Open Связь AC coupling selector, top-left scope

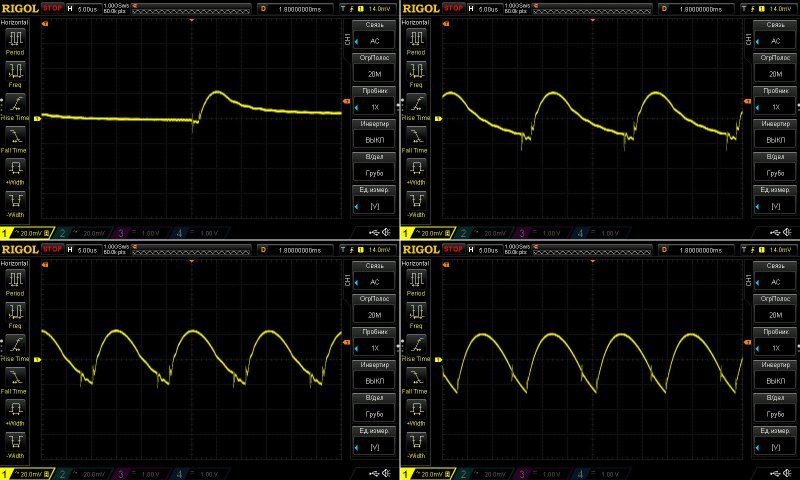pos(375,36)
